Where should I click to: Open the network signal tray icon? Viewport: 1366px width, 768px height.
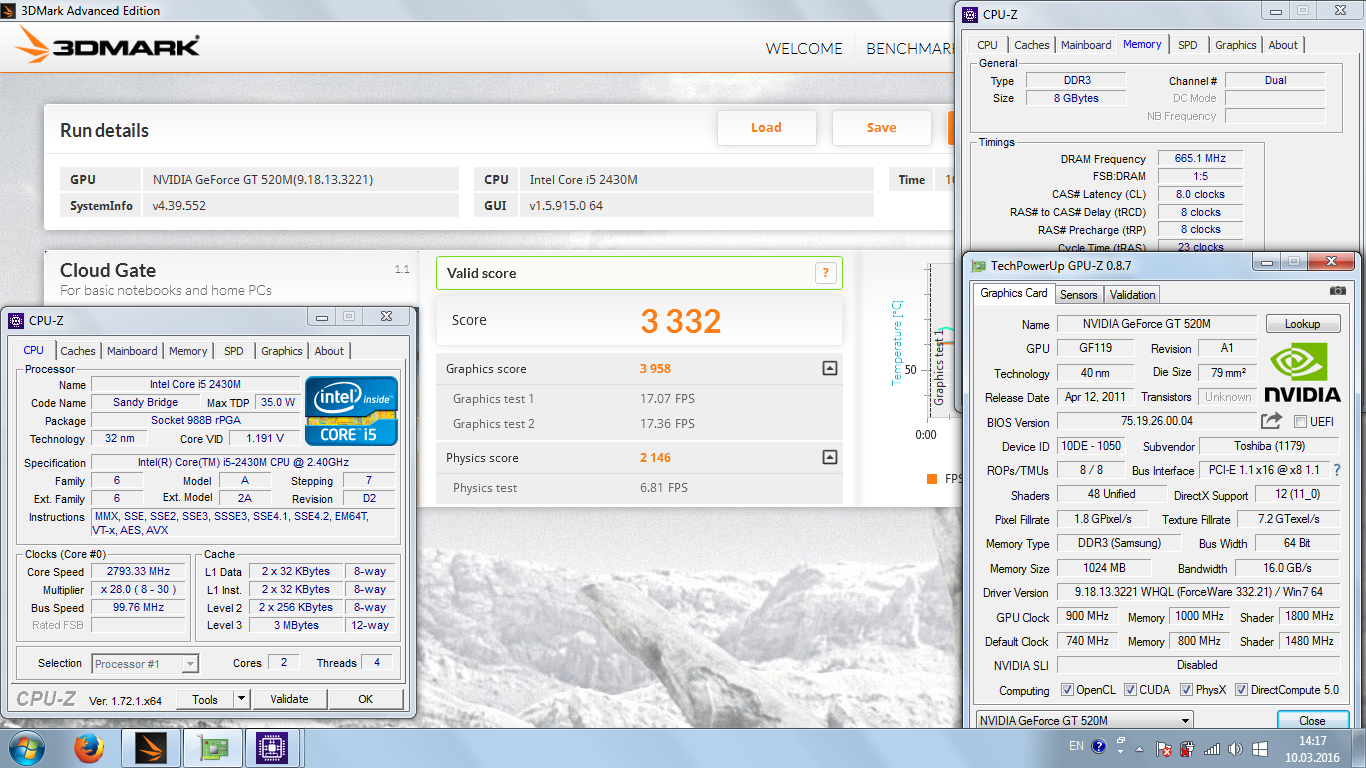pyautogui.click(x=1212, y=748)
